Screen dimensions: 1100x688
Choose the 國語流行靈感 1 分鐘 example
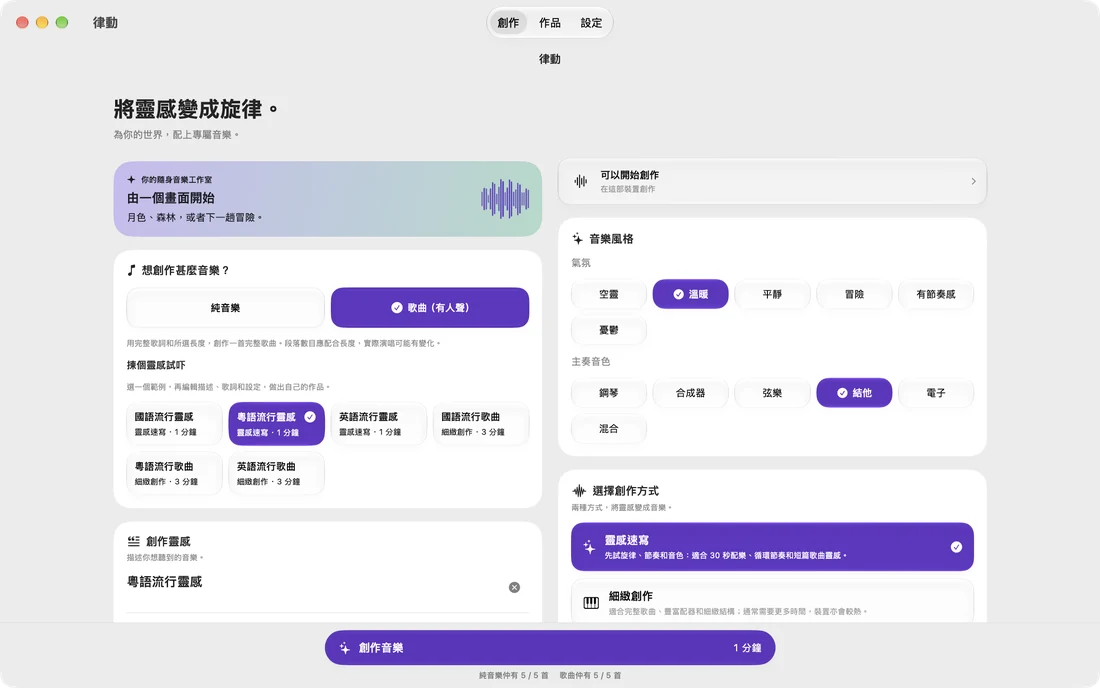click(174, 424)
